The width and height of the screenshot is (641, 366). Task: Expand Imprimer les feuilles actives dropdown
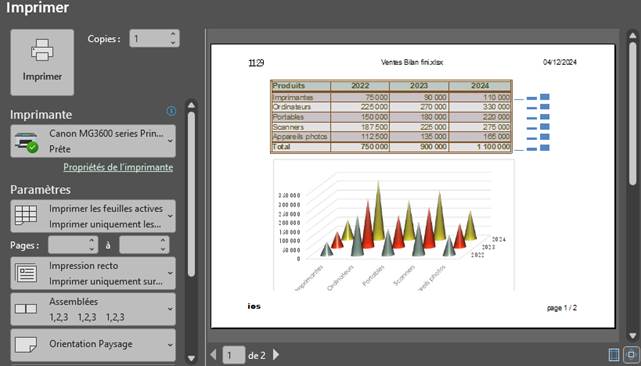[x=93, y=216]
